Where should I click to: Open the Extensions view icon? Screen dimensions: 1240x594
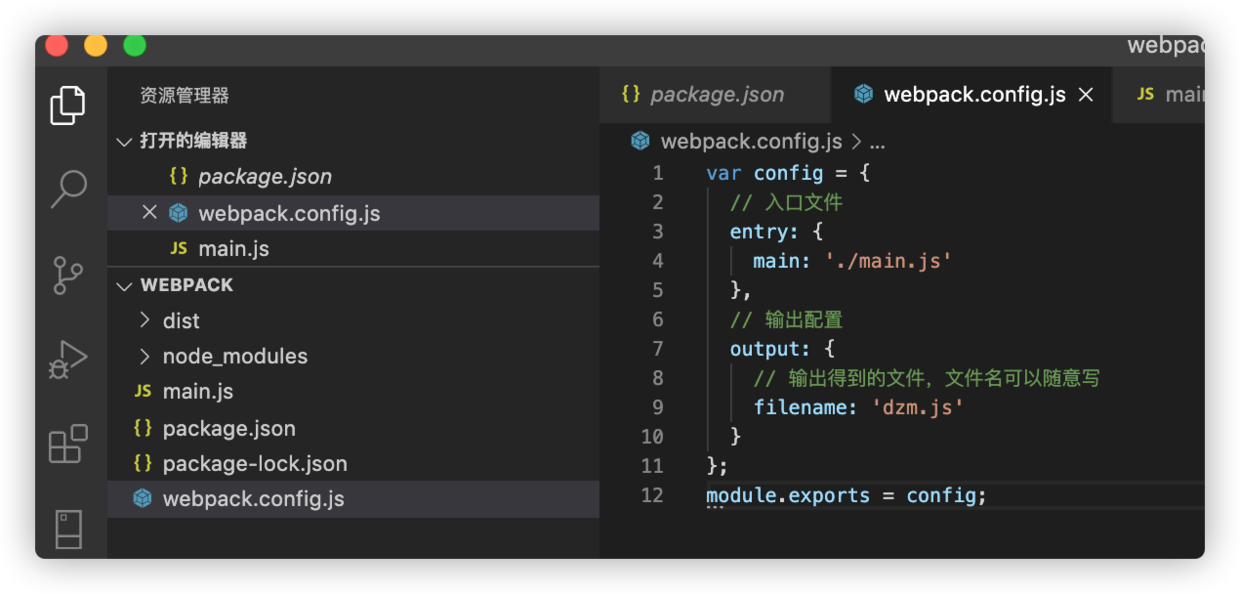[68, 444]
